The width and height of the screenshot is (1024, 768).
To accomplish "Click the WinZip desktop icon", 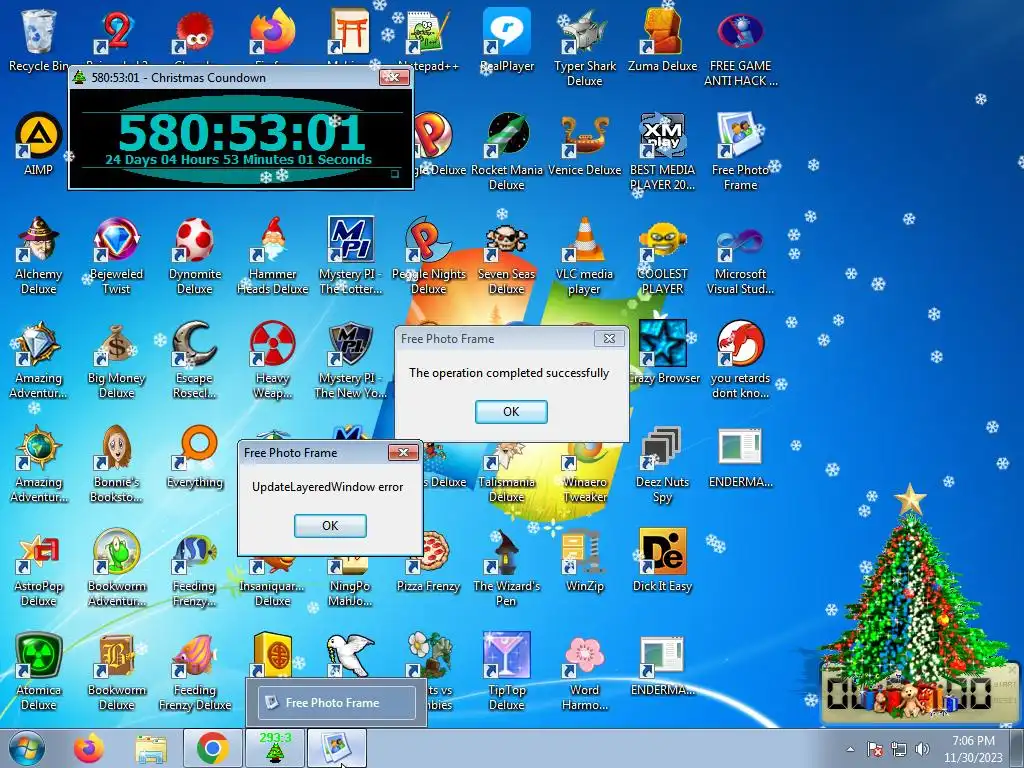I will 584,560.
